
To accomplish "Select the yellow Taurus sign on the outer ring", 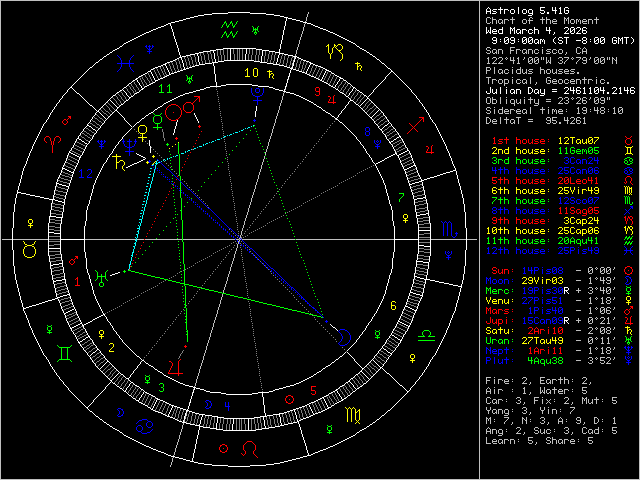I will pyautogui.click(x=30, y=249).
